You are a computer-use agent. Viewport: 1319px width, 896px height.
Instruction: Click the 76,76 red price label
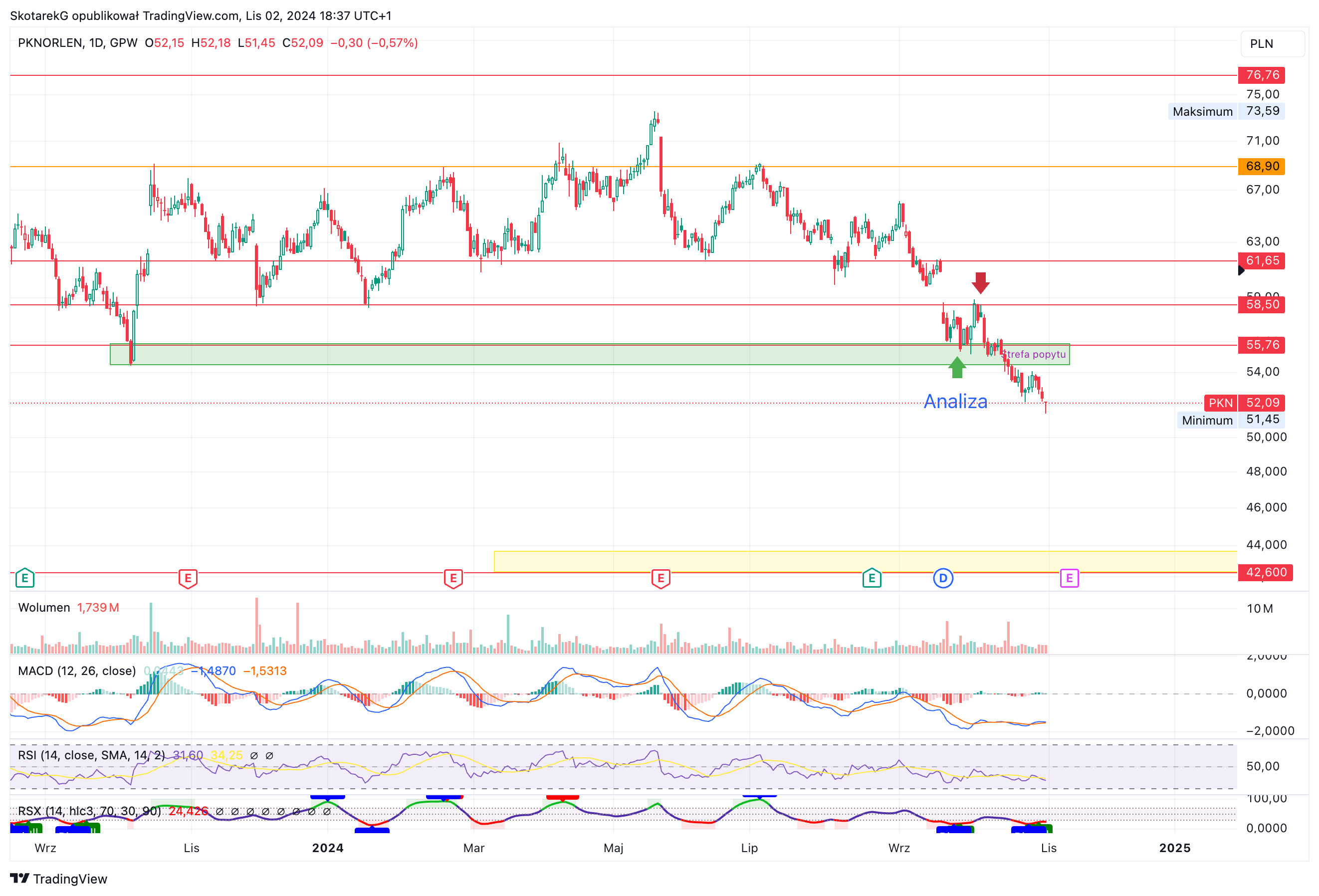tap(1261, 75)
